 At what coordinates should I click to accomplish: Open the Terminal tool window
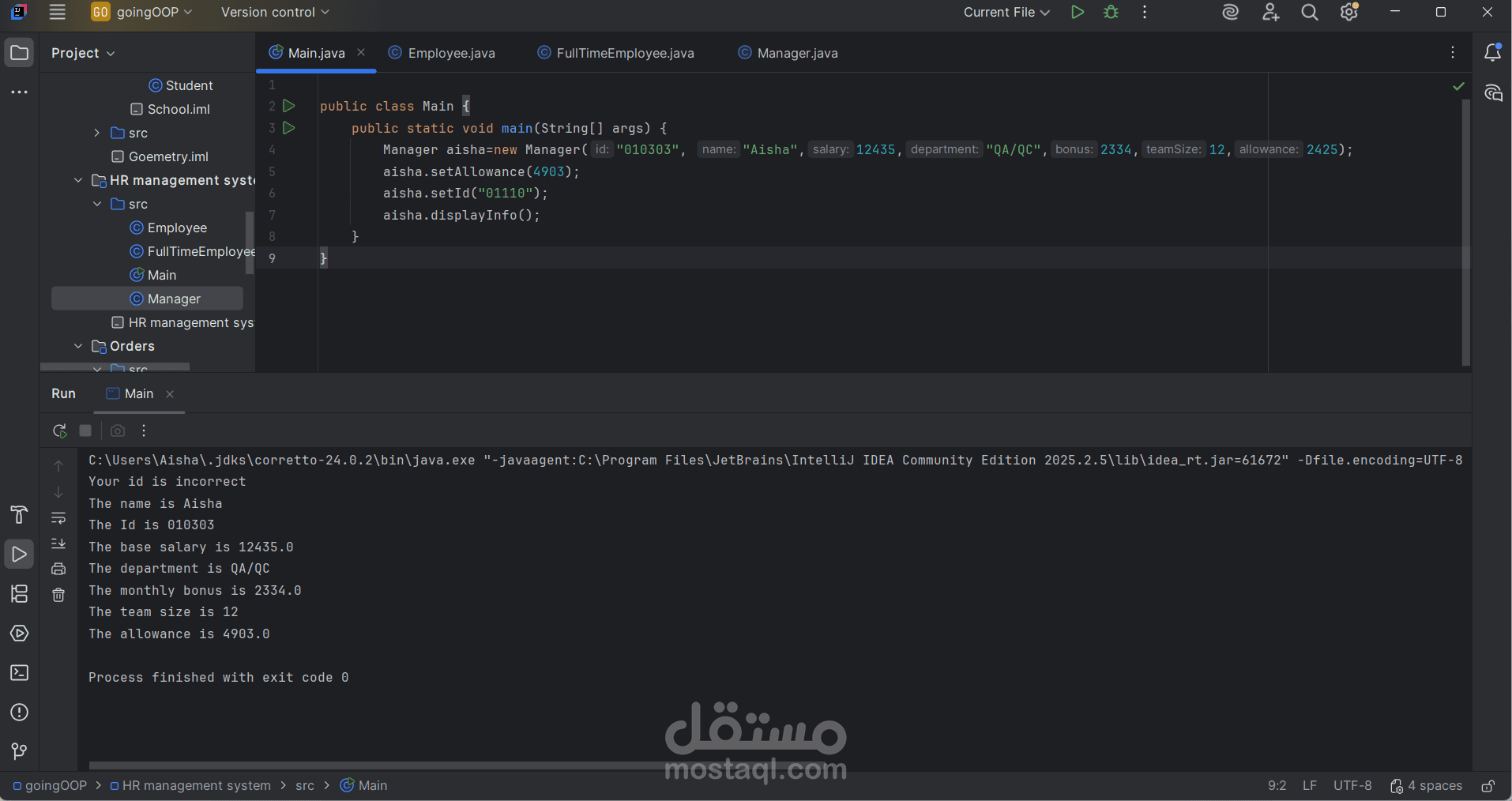pos(19,673)
